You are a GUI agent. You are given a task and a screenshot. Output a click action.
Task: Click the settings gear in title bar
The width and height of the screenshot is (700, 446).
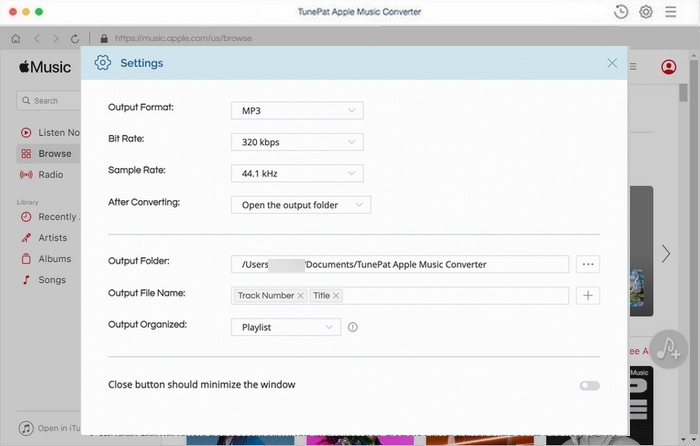click(646, 12)
